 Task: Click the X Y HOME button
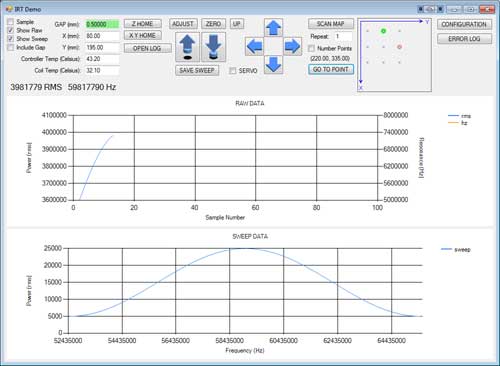tap(143, 35)
